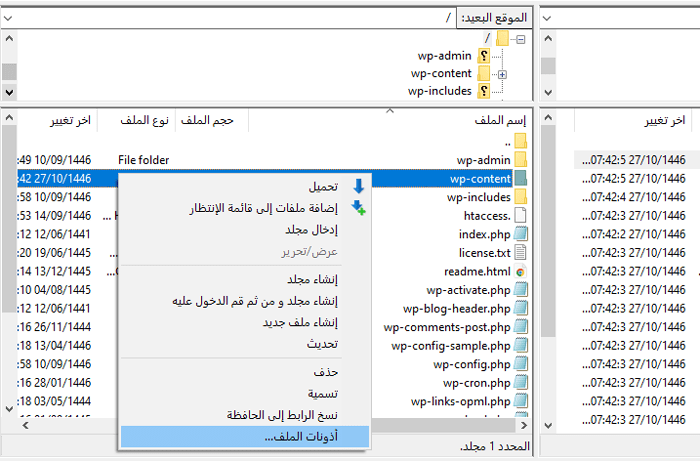Click the root '/' folder icon in tree

pyautogui.click(x=503, y=38)
